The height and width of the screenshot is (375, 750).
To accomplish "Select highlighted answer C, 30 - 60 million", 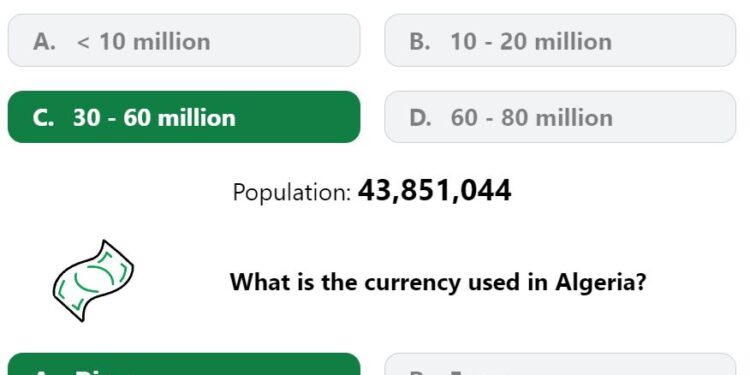I will [x=184, y=117].
